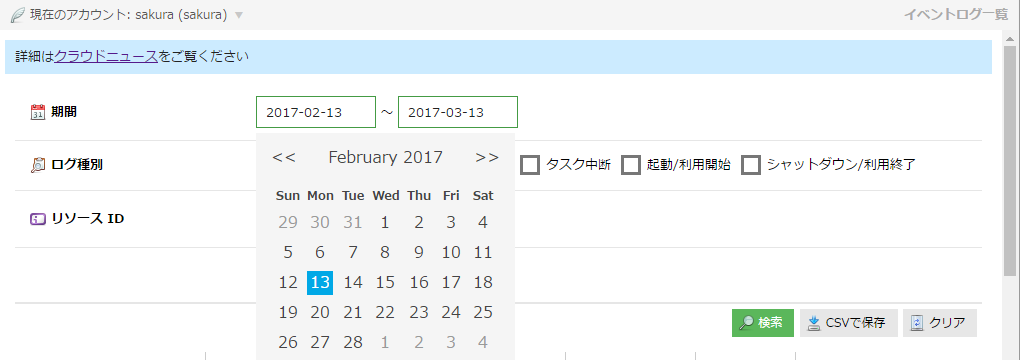Enable the タスク中断 checkbox
The image size is (1020, 360).
(x=530, y=165)
